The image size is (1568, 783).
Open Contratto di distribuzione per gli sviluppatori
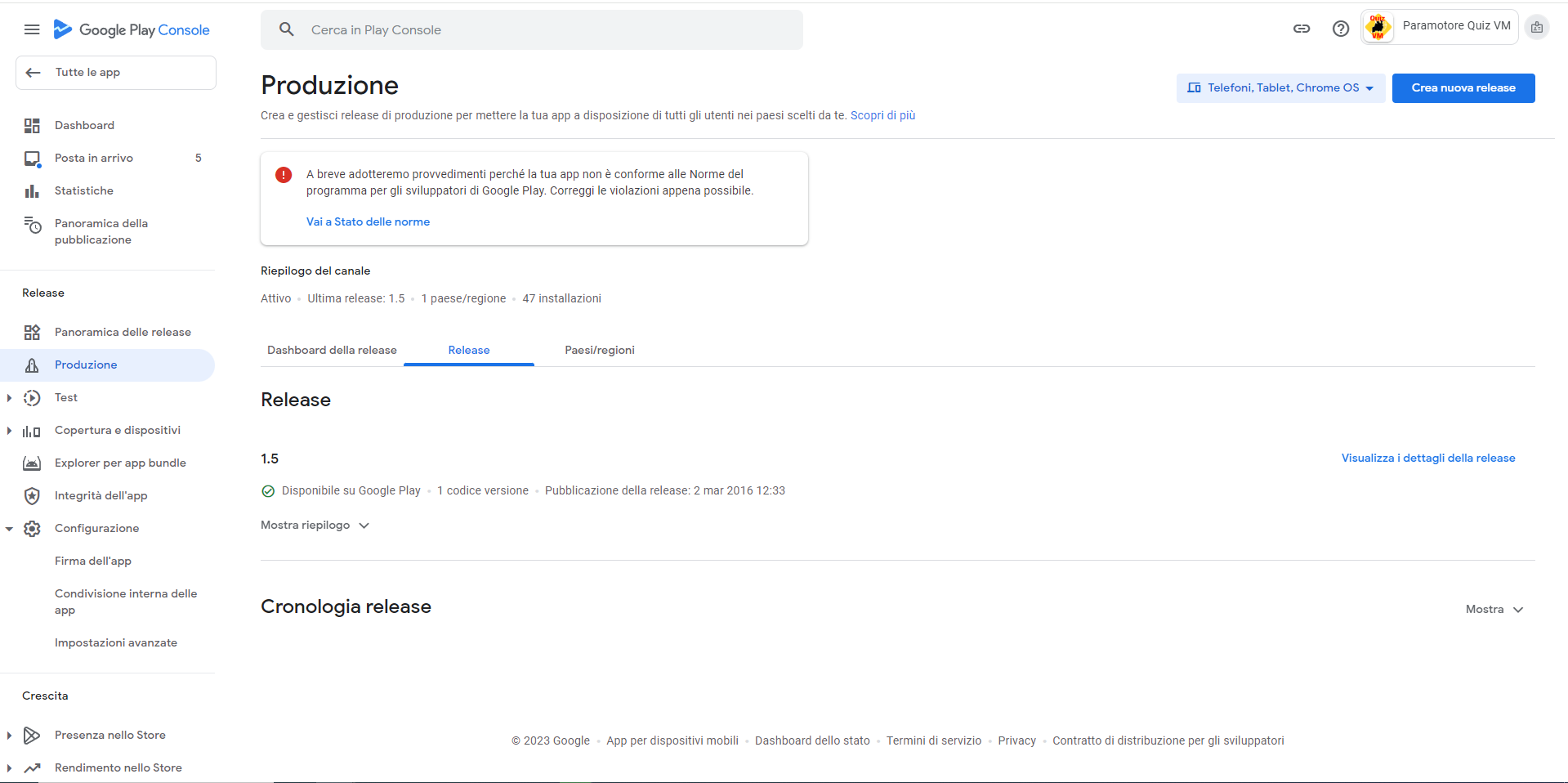click(x=1168, y=741)
